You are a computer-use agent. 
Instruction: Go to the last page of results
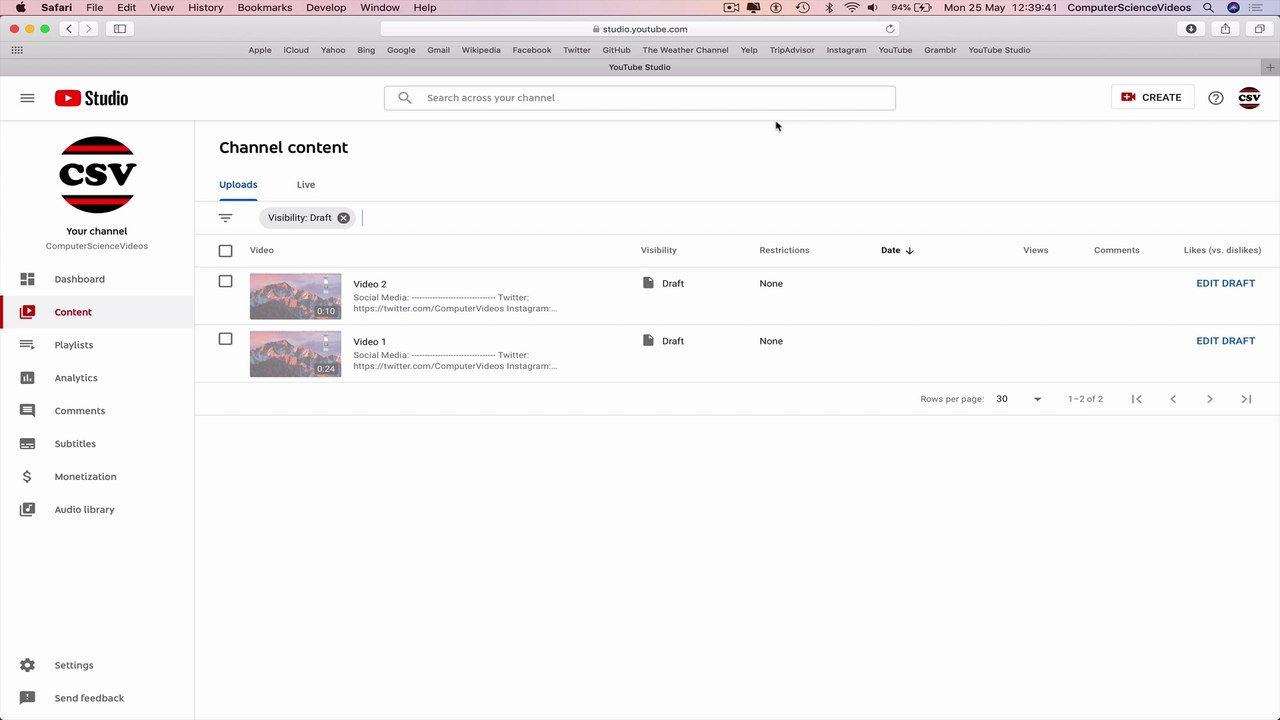coord(1246,399)
